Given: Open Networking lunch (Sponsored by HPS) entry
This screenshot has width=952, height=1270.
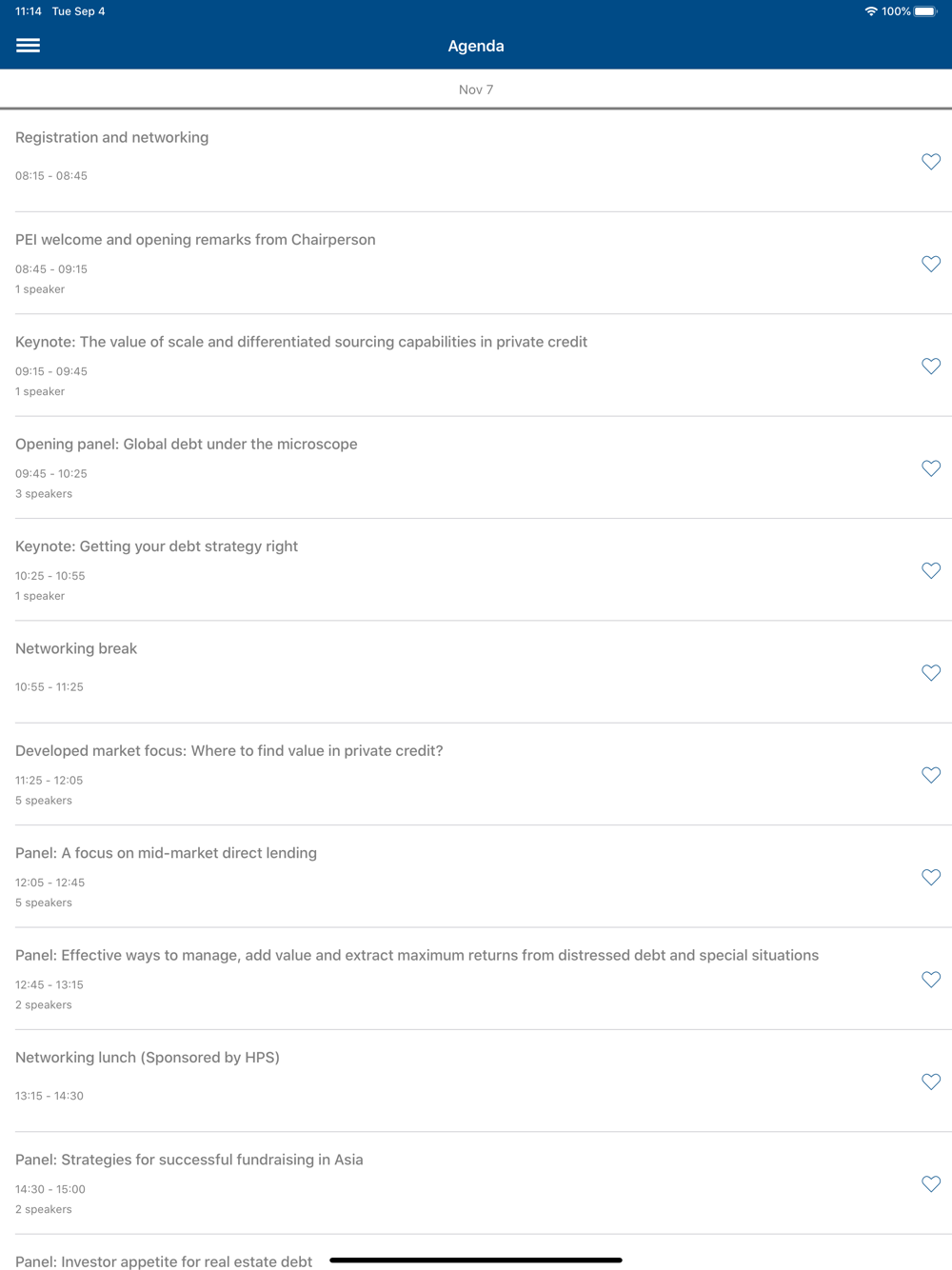Looking at the screenshot, I should coord(476,1081).
